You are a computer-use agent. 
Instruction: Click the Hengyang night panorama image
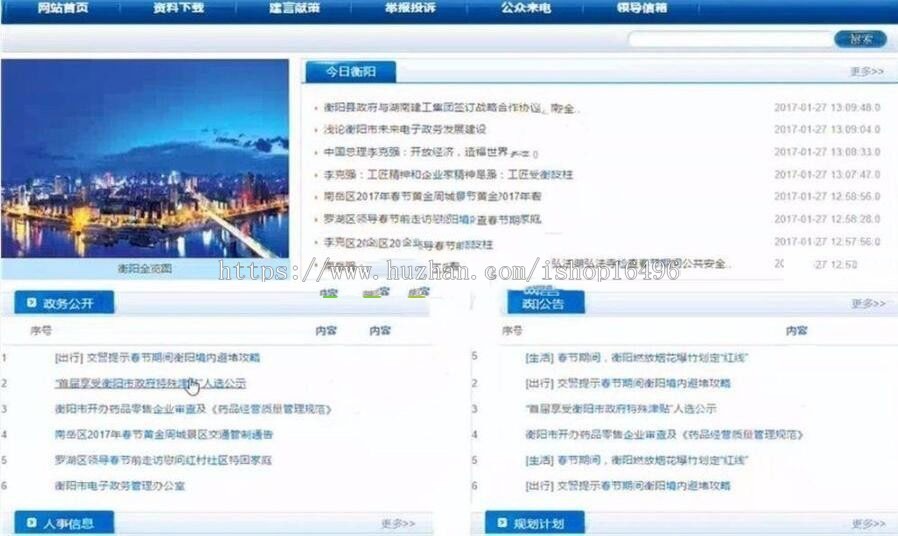pos(145,159)
